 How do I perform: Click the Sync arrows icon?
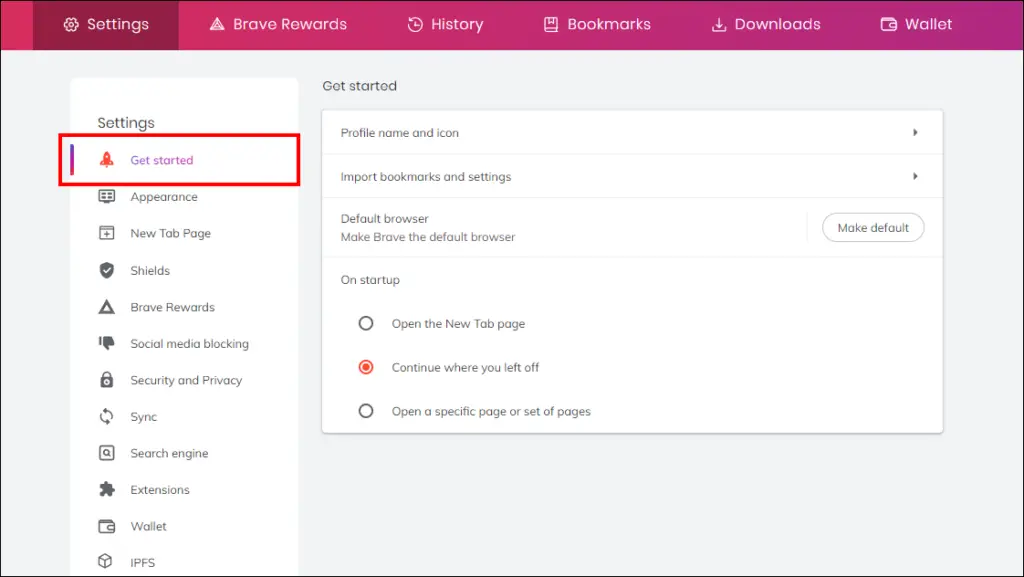[106, 416]
